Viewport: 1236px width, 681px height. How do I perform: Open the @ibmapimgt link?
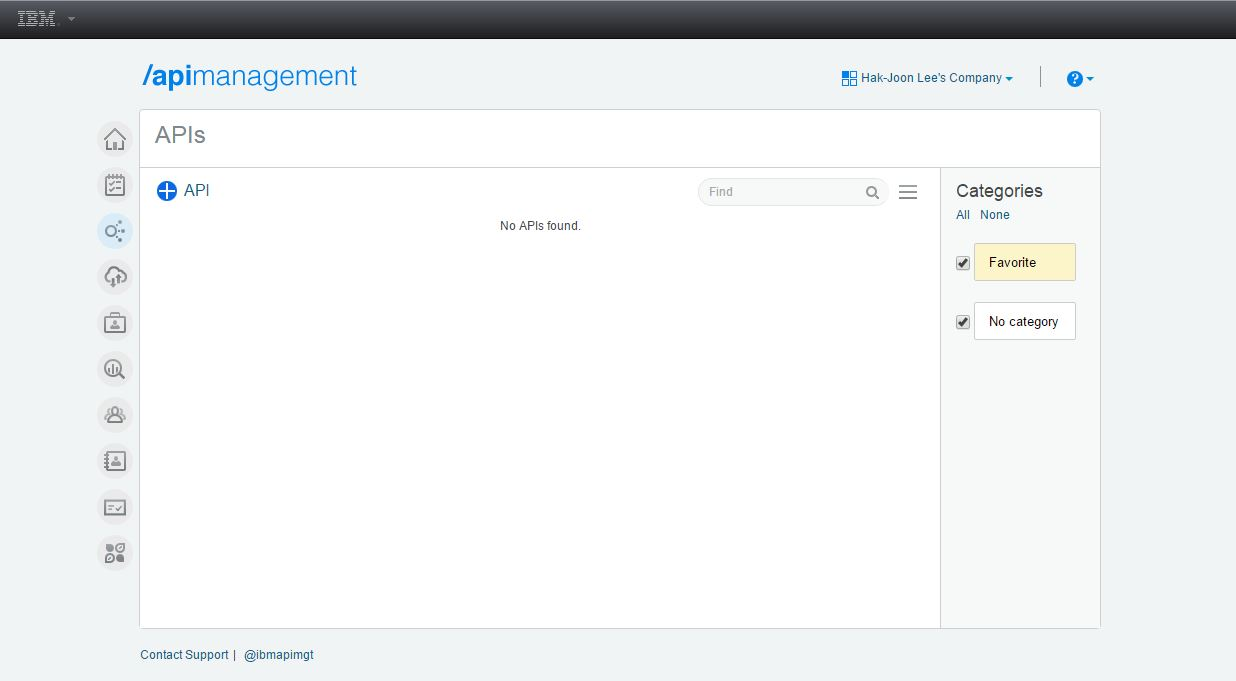[x=279, y=655]
